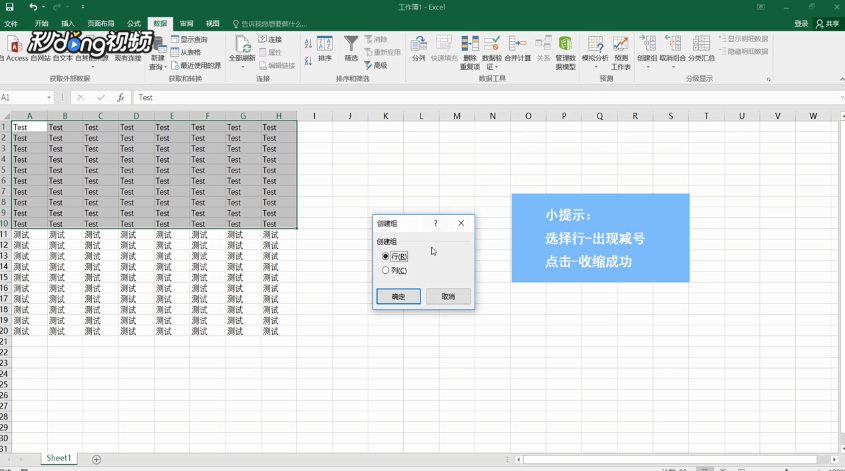This screenshot has height=471, width=845.
Task: Click Hide Detail (隐藏明细数据)
Action: point(744,52)
